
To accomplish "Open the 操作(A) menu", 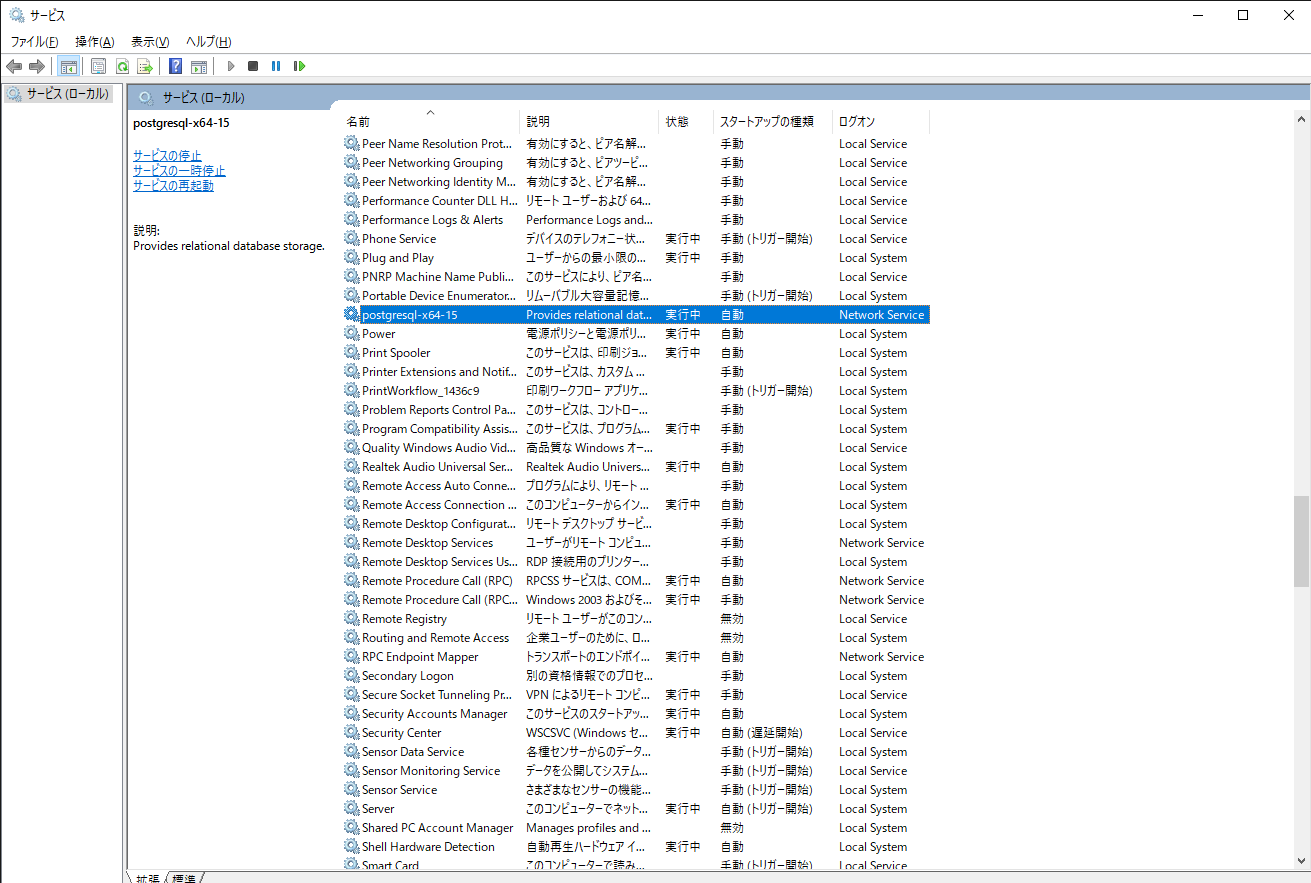I will (95, 42).
